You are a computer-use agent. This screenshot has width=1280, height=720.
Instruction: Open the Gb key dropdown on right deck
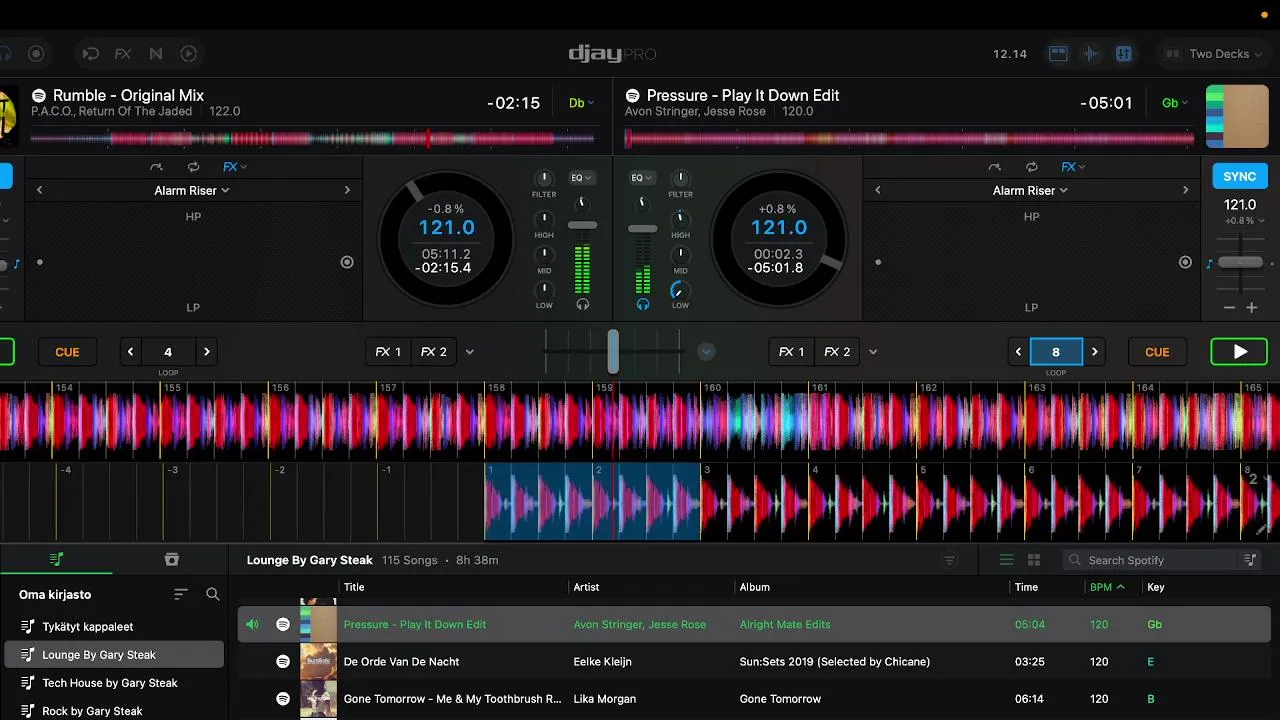[1174, 103]
